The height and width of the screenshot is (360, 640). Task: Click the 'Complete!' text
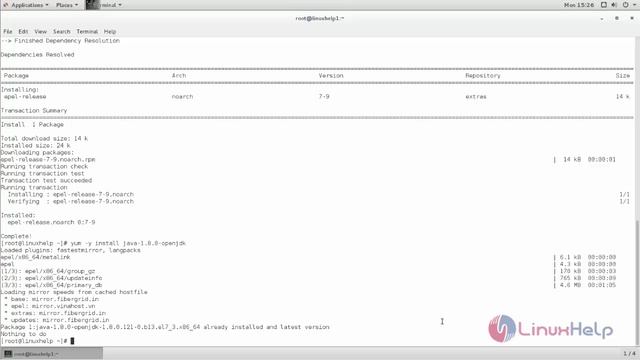pos(16,236)
